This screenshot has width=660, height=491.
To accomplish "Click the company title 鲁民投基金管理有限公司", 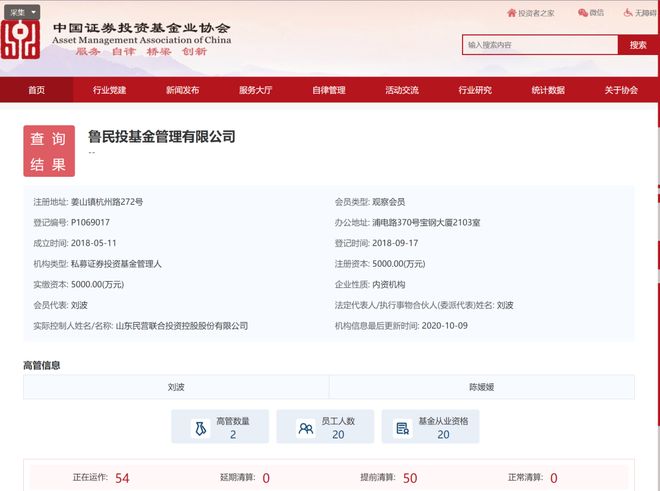I will 162,136.
